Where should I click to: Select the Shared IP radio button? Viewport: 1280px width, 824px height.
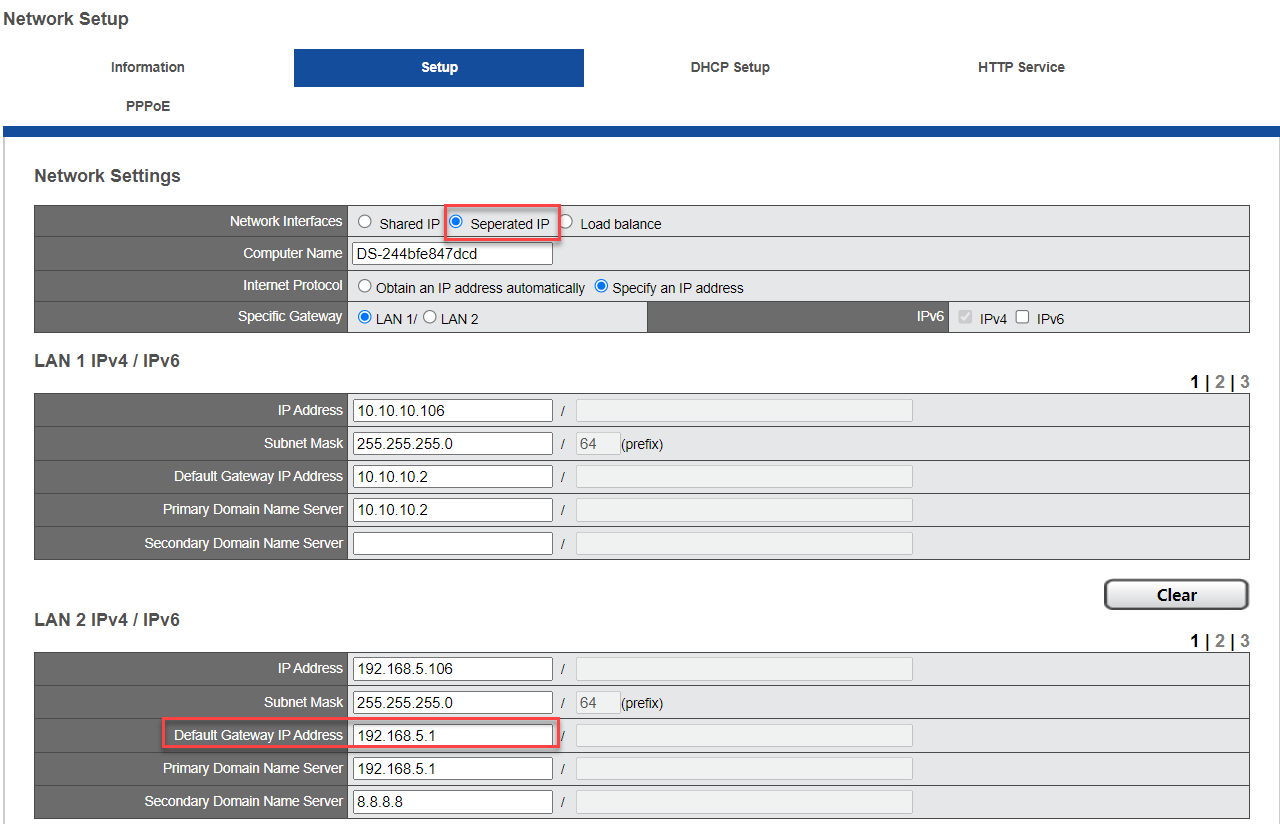(365, 223)
